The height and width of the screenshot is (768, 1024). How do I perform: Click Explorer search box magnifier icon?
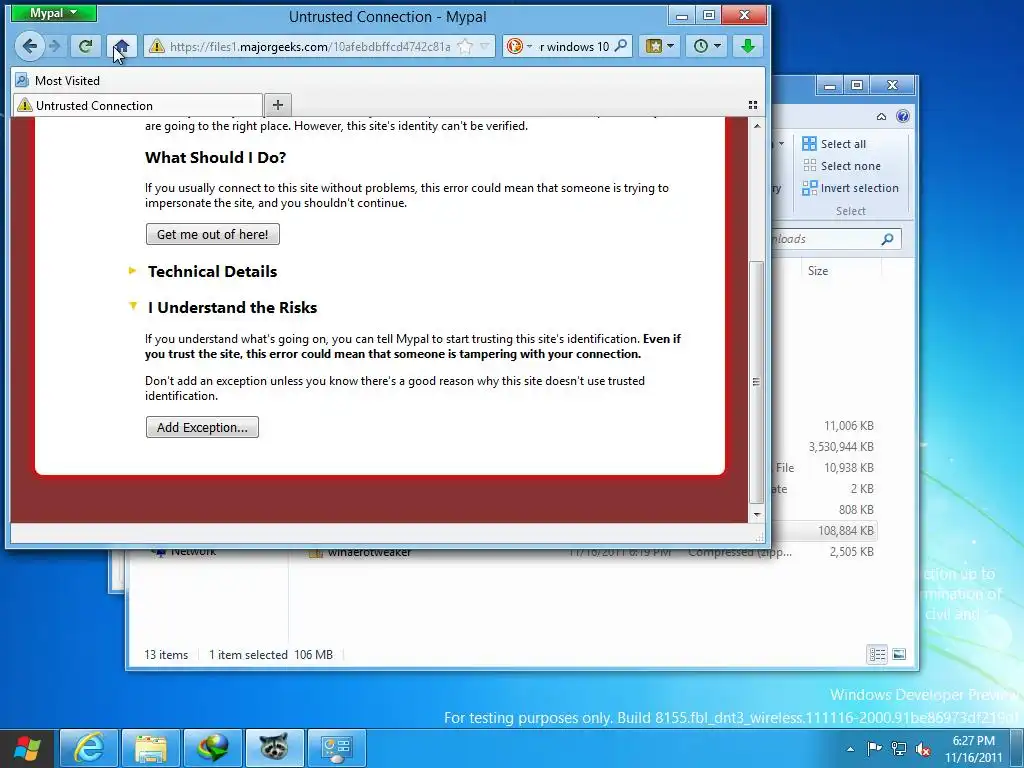pyautogui.click(x=887, y=239)
